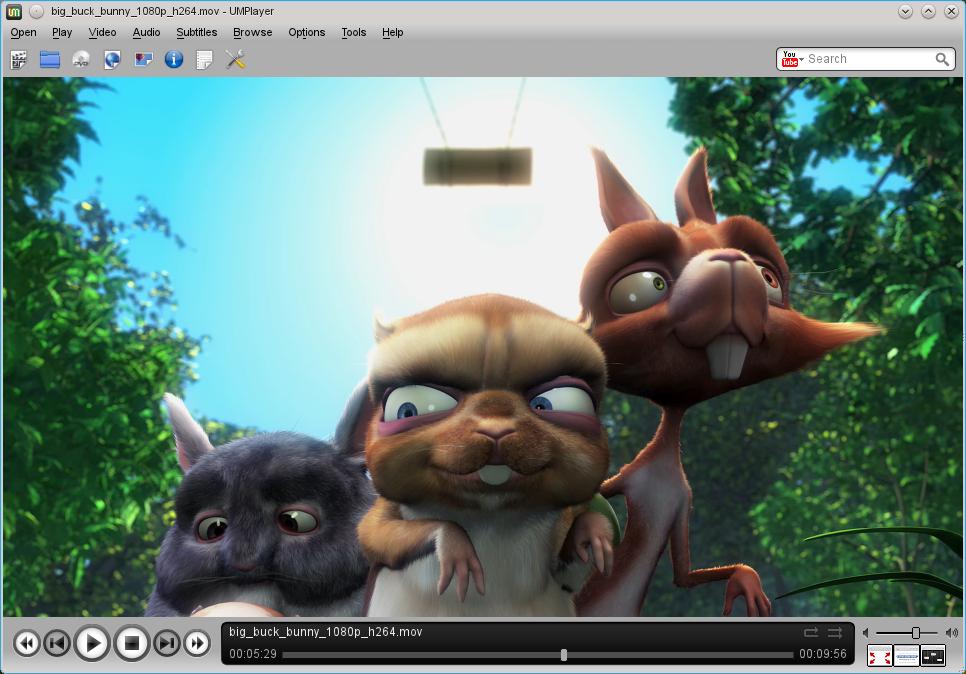
Task: Toggle fullscreen with red arrows button
Action: point(879,656)
